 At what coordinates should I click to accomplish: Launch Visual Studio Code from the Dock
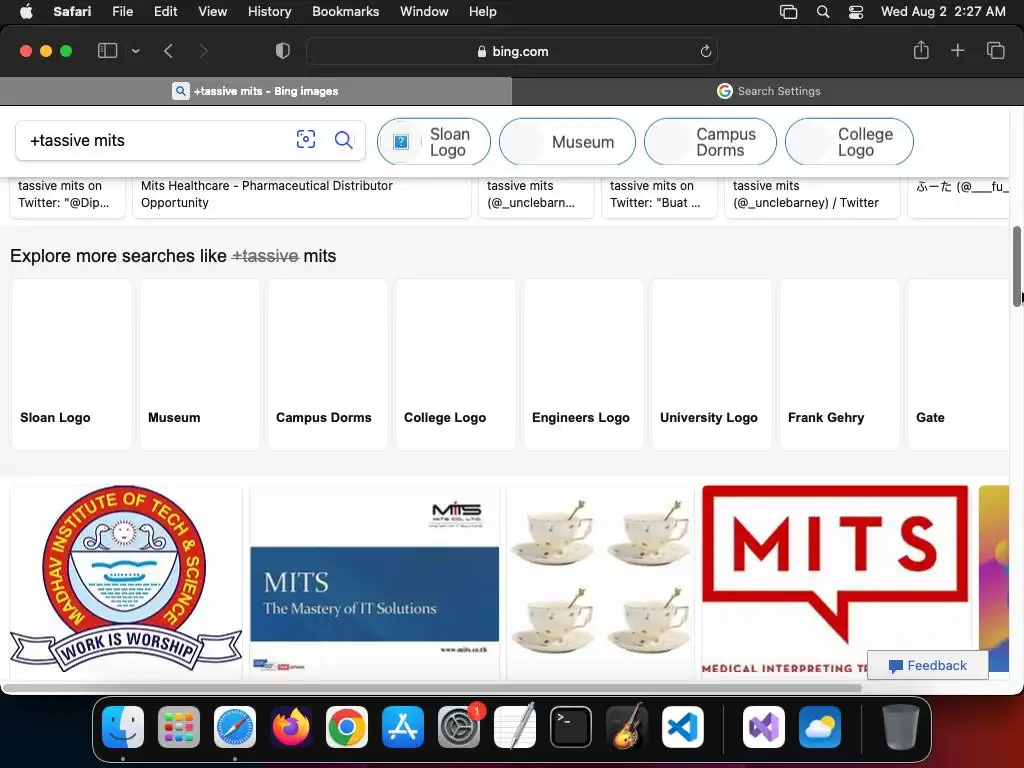click(x=682, y=727)
